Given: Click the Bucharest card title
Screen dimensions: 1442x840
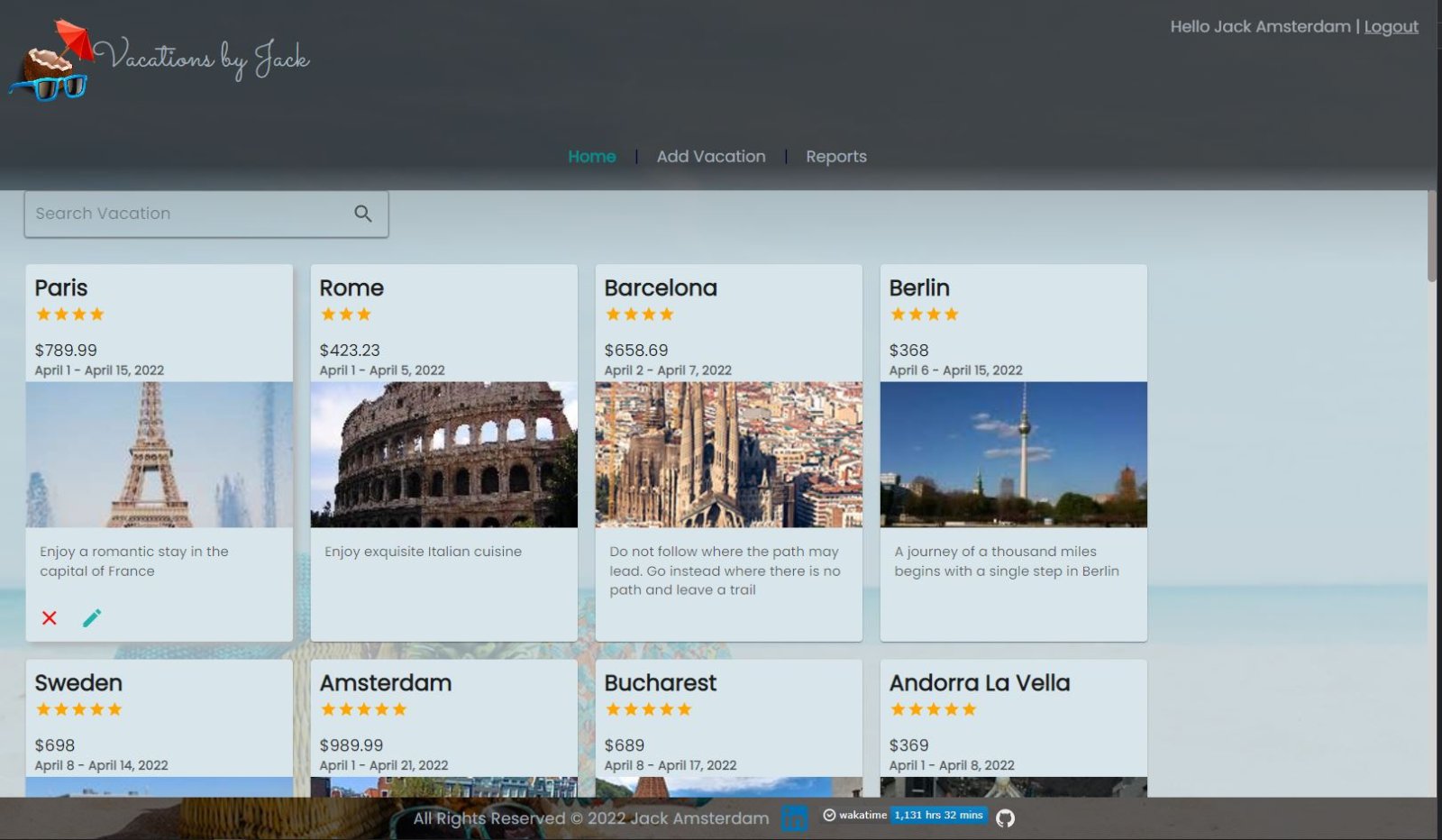Looking at the screenshot, I should [x=661, y=682].
